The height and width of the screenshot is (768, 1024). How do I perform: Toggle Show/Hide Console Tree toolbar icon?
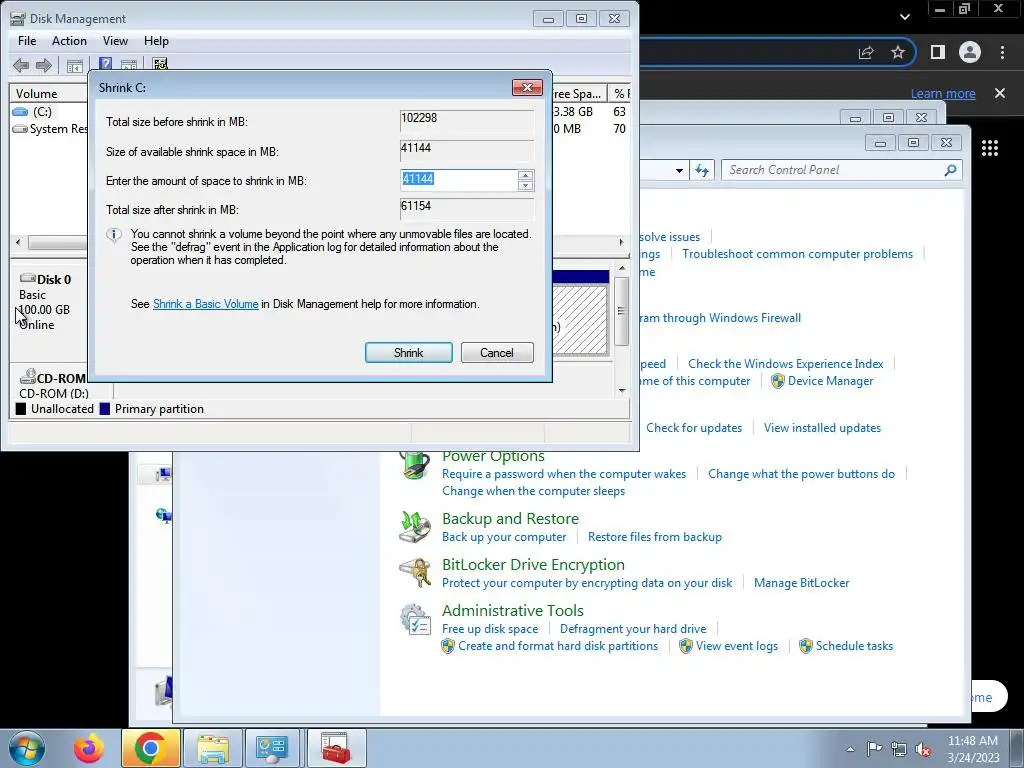point(74,65)
